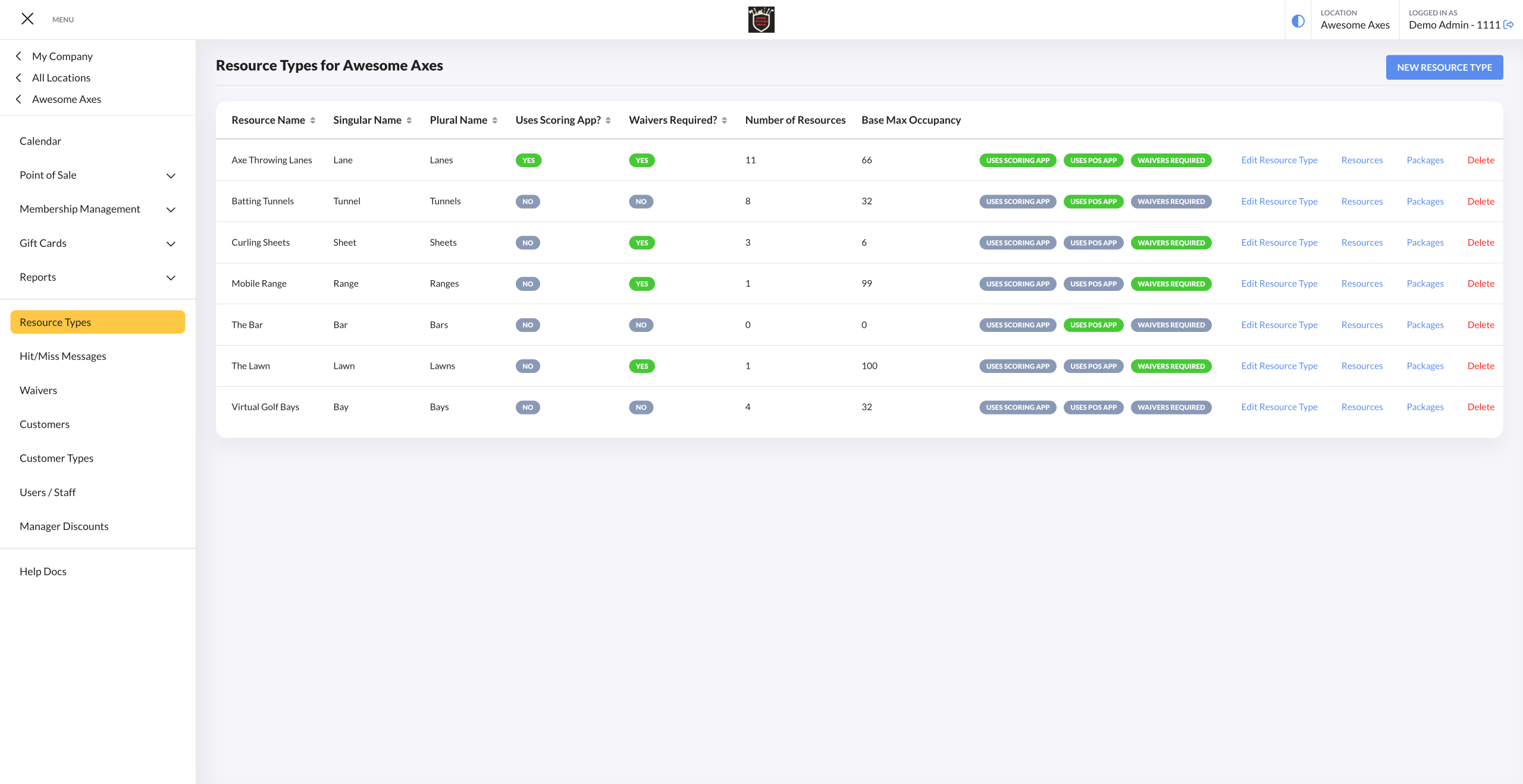Toggle Waivers Required badge for Virtual Golf Bays

tap(1170, 407)
